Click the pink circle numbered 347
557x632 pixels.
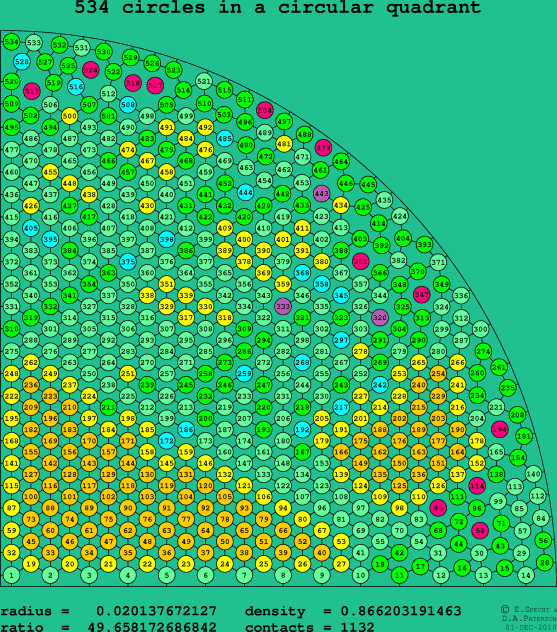(x=422, y=295)
